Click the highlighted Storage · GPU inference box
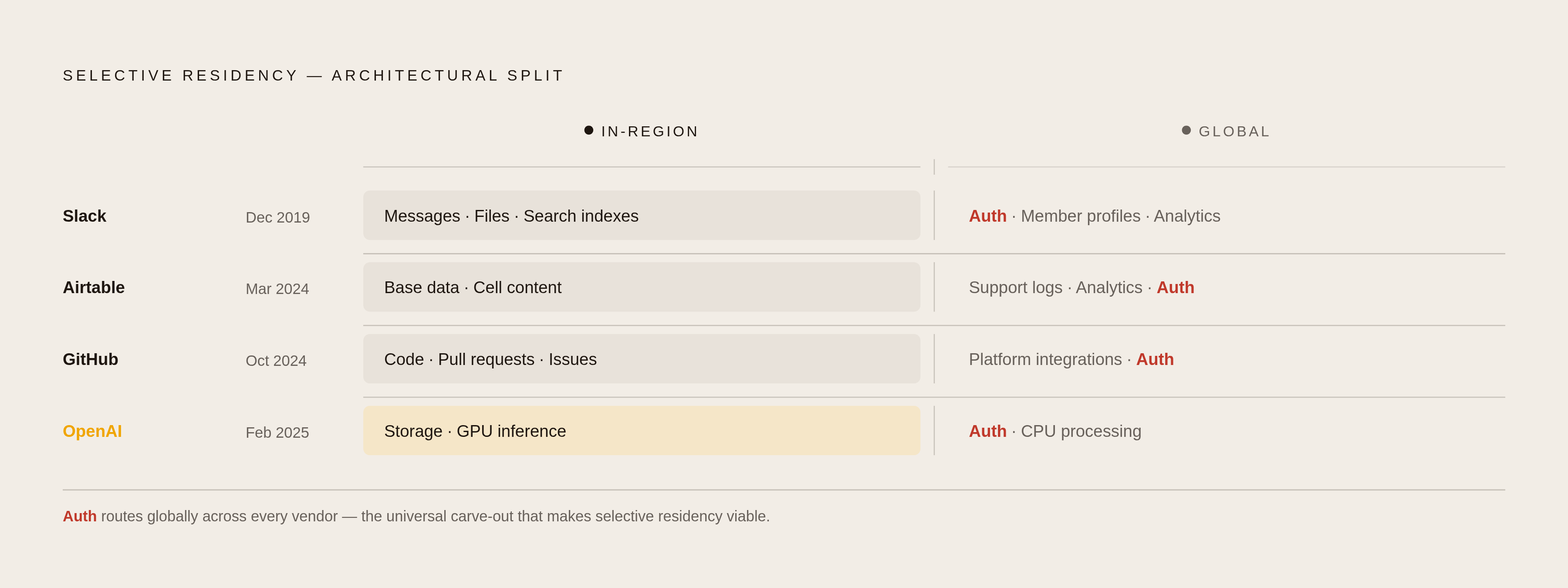Screen dimensions: 1568x588 (x=642, y=431)
